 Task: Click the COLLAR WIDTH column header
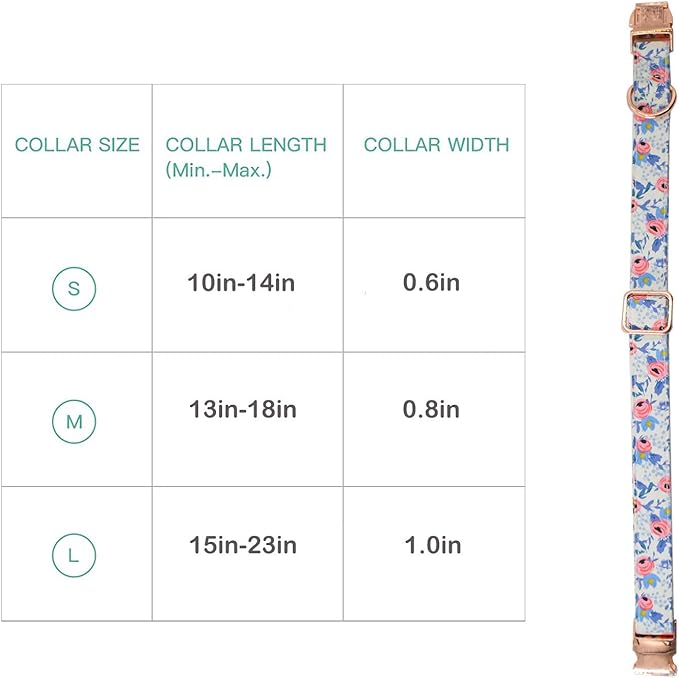[436, 145]
